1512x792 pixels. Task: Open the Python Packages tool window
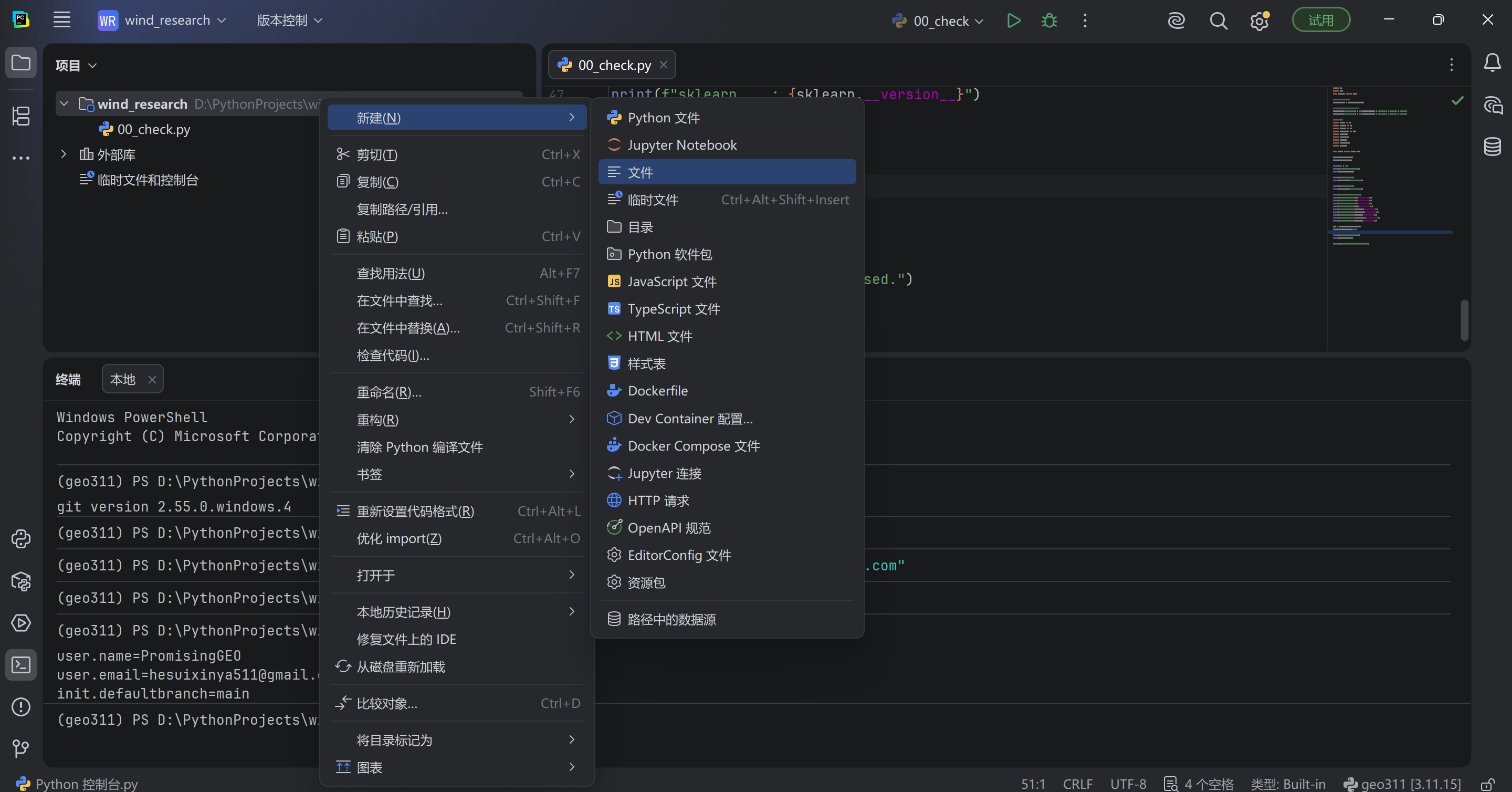21,581
